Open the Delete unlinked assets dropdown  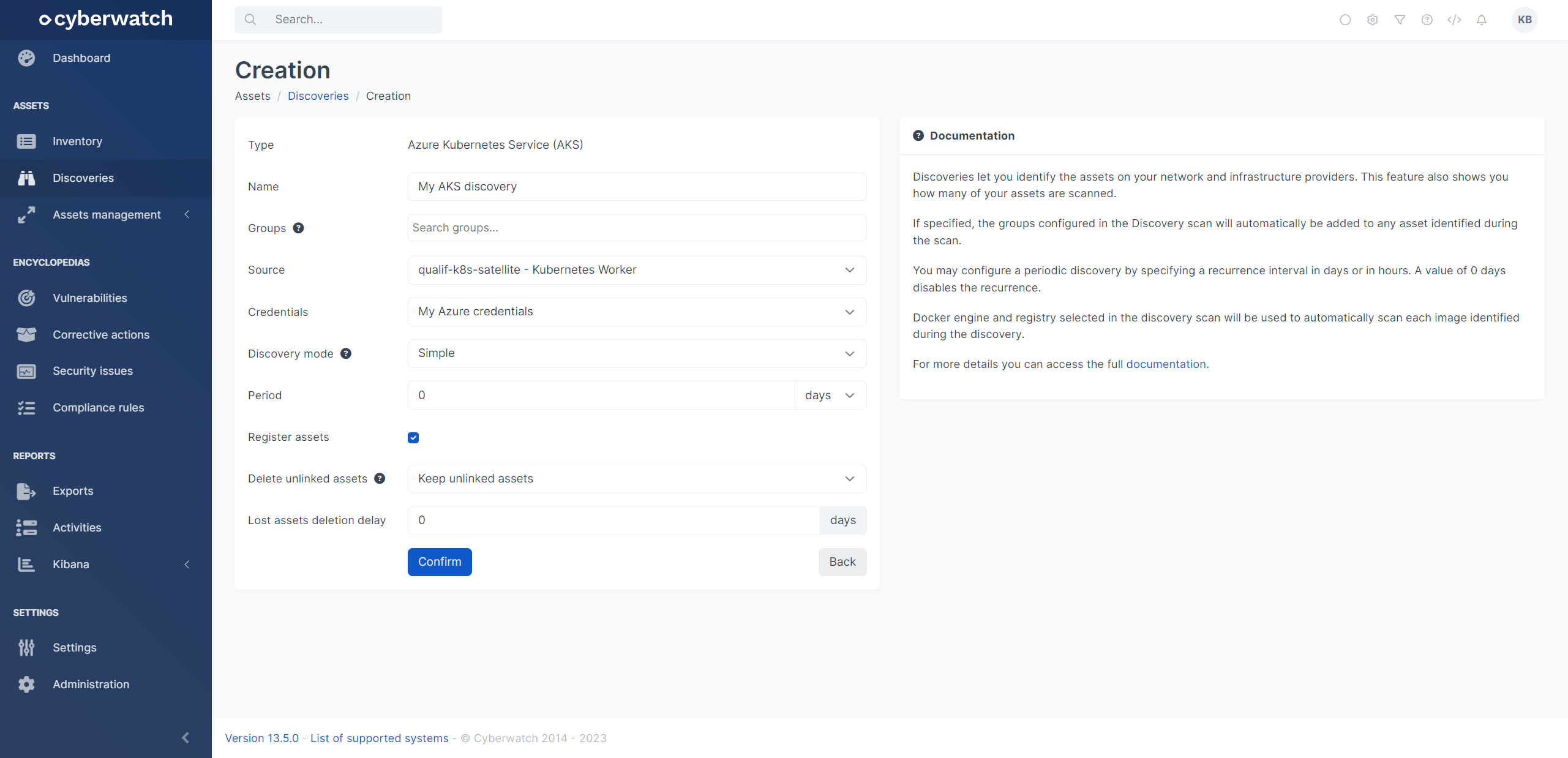[x=637, y=479]
